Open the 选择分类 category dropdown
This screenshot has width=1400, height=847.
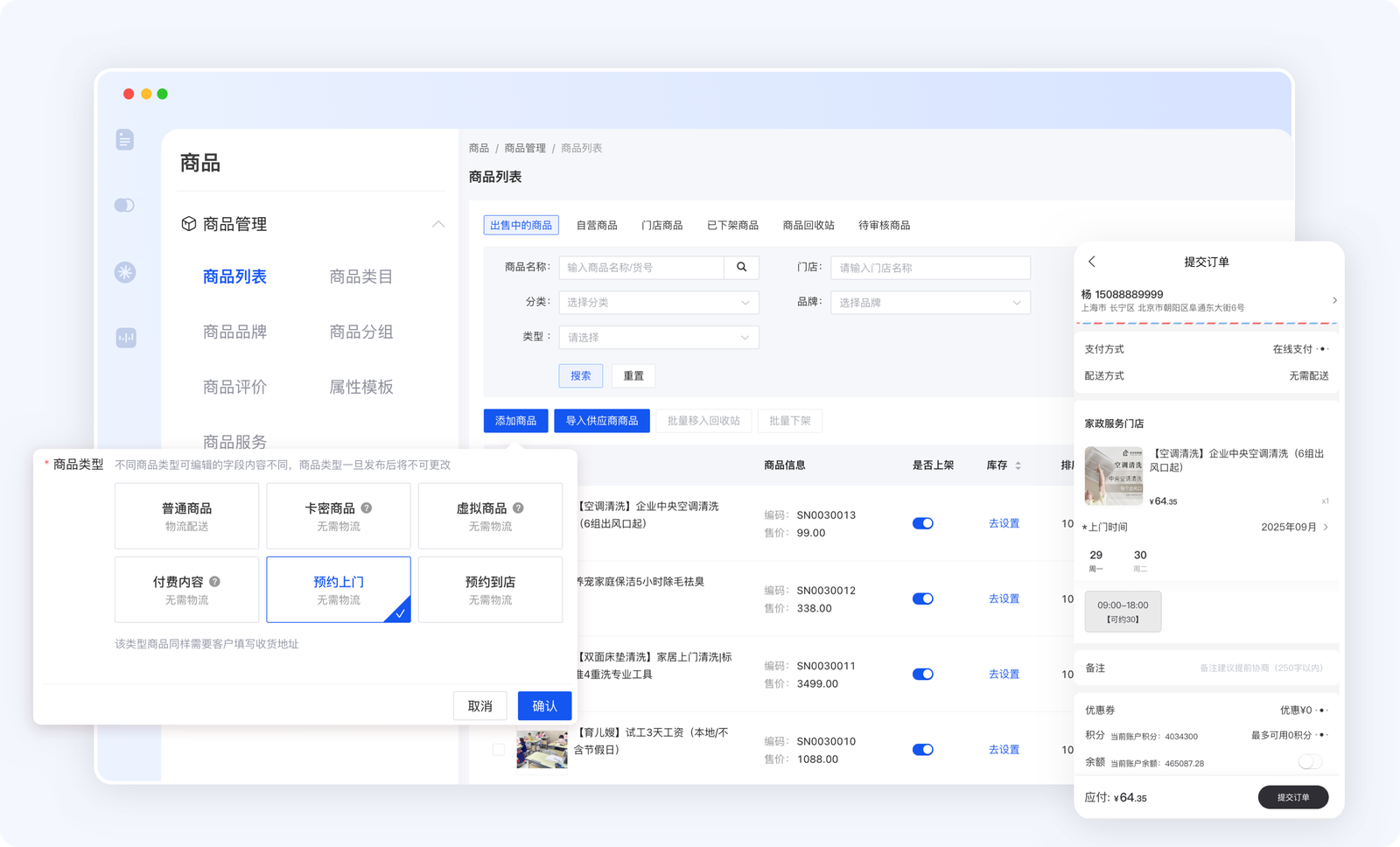coord(658,303)
